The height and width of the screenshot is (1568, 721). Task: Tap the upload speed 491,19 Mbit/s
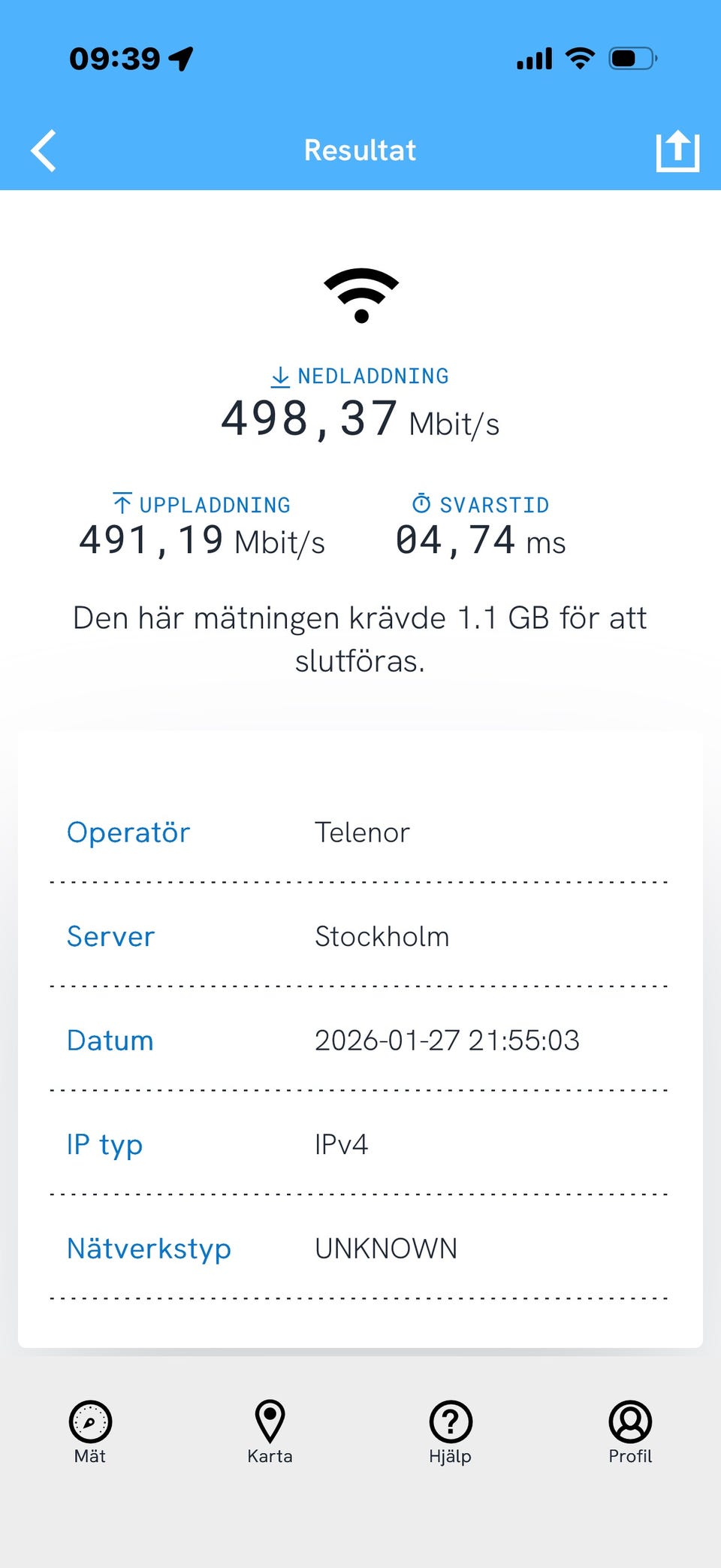(x=201, y=541)
